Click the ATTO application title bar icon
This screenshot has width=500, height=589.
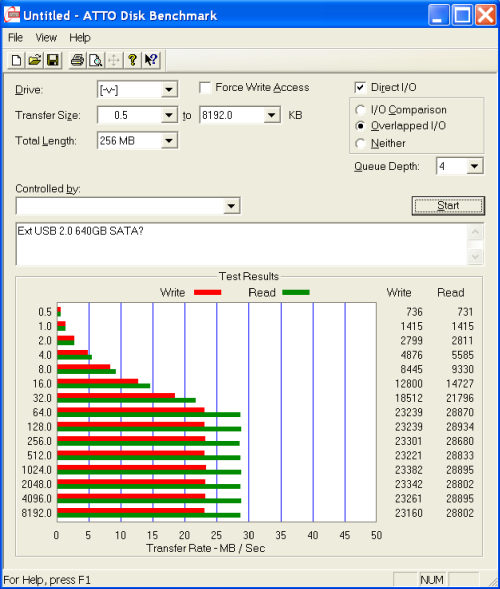click(12, 15)
